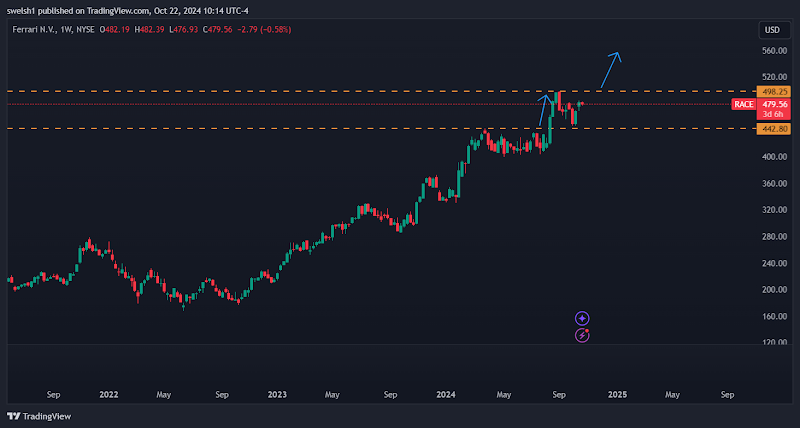The width and height of the screenshot is (800, 428).
Task: Click the 2022 label on time axis
Action: [x=109, y=394]
